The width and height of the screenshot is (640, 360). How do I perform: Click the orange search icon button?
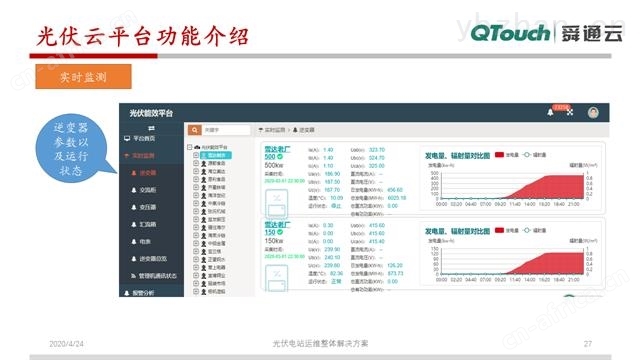point(195,130)
